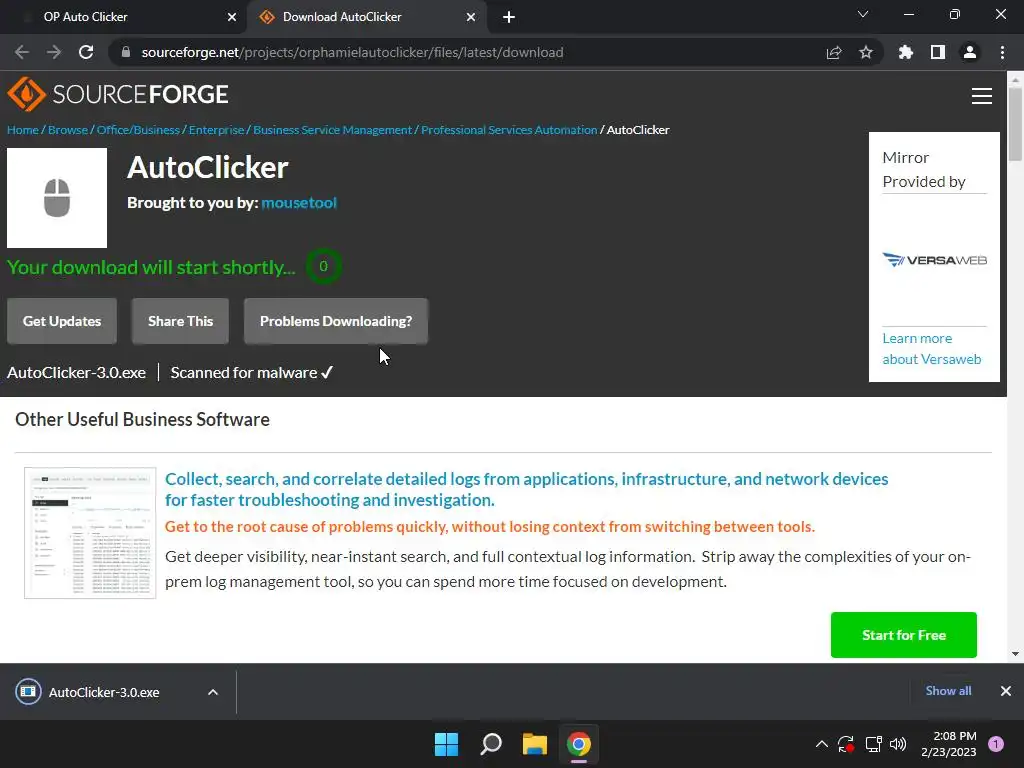The width and height of the screenshot is (1024, 768).
Task: Click the Get Updates button
Action: click(x=62, y=321)
